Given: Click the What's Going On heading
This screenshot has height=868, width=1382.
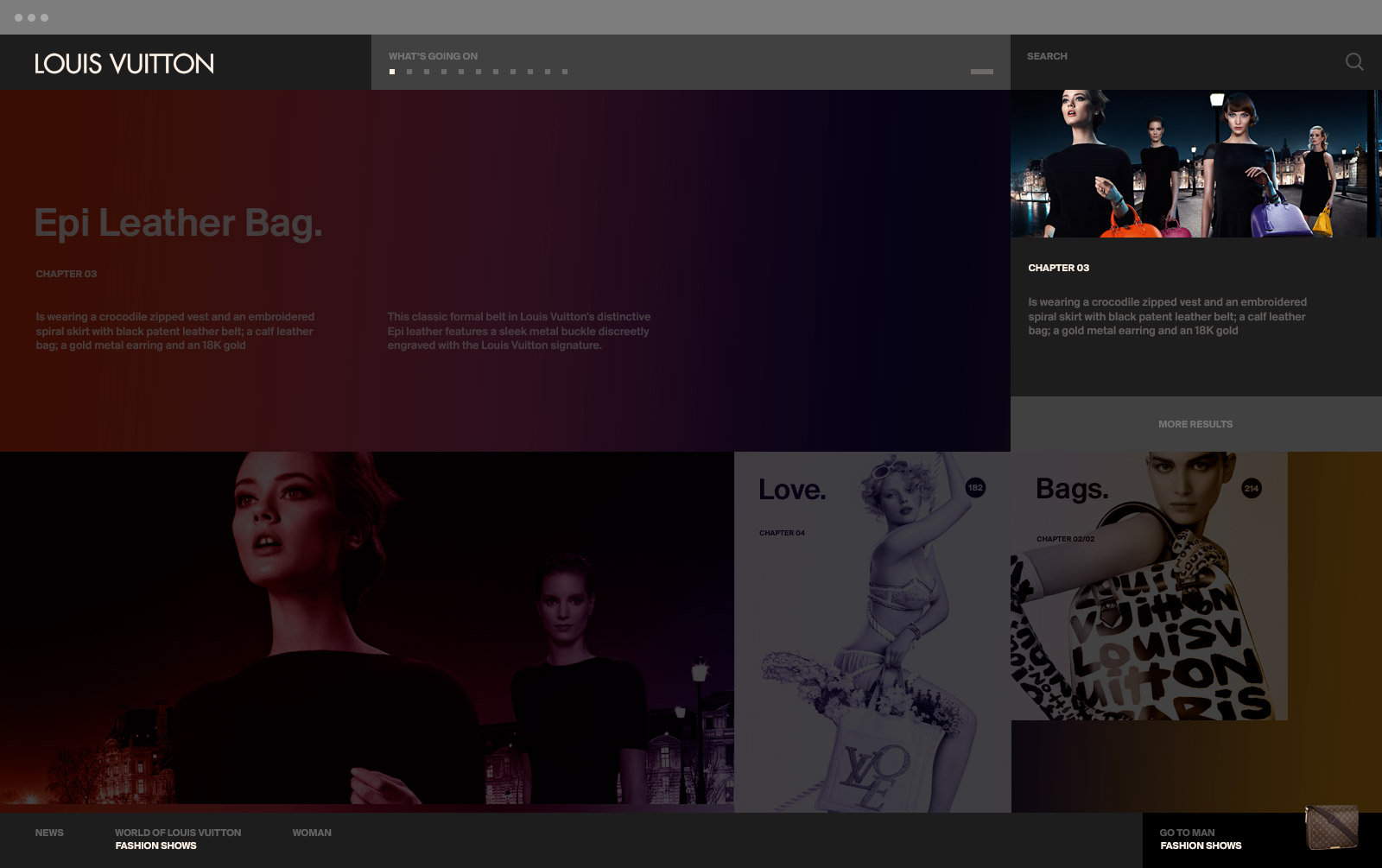Looking at the screenshot, I should point(433,56).
